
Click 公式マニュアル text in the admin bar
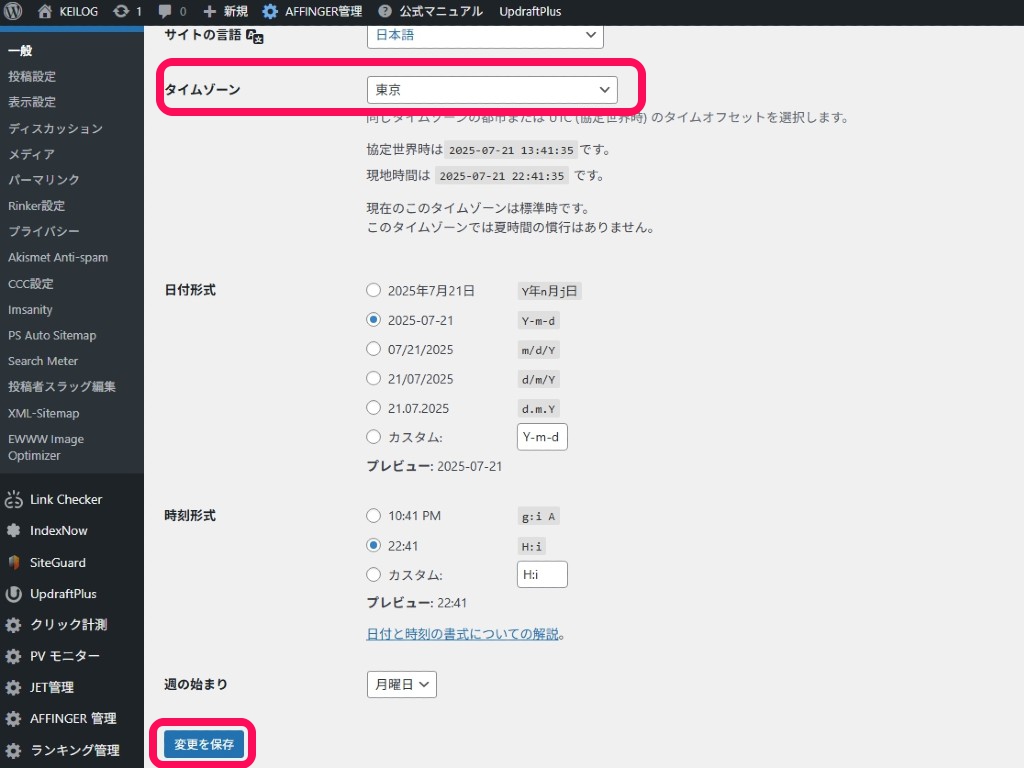[x=441, y=11]
